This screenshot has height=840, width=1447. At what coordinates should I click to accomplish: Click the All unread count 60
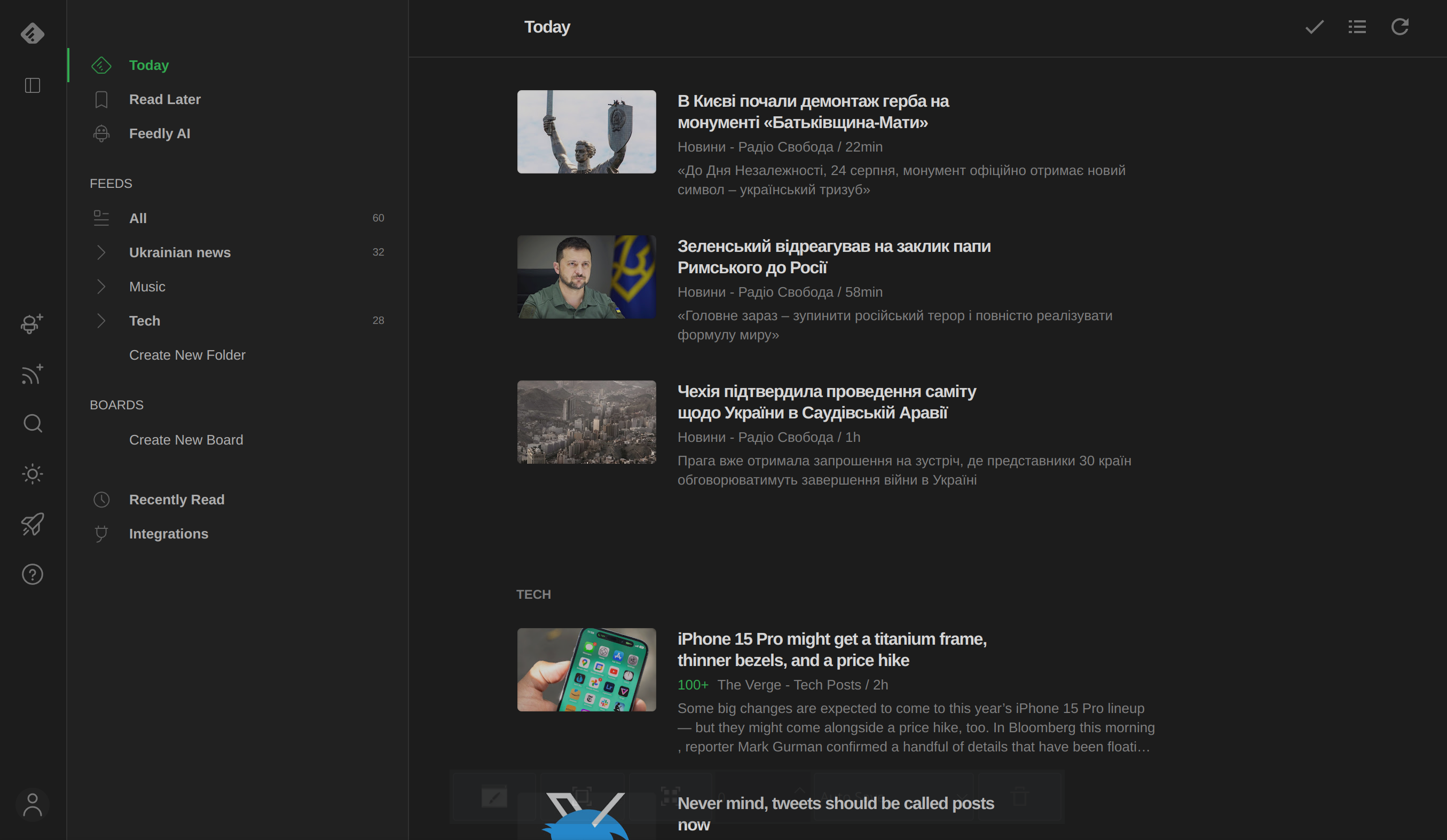(378, 218)
